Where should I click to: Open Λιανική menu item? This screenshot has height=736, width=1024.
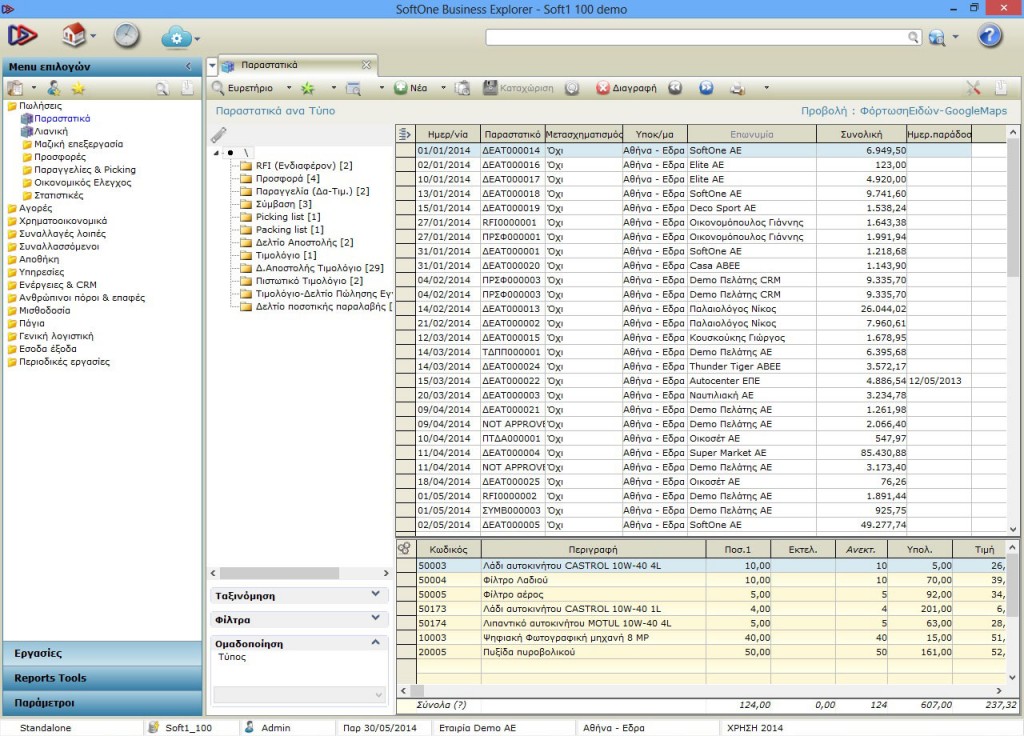click(x=50, y=131)
